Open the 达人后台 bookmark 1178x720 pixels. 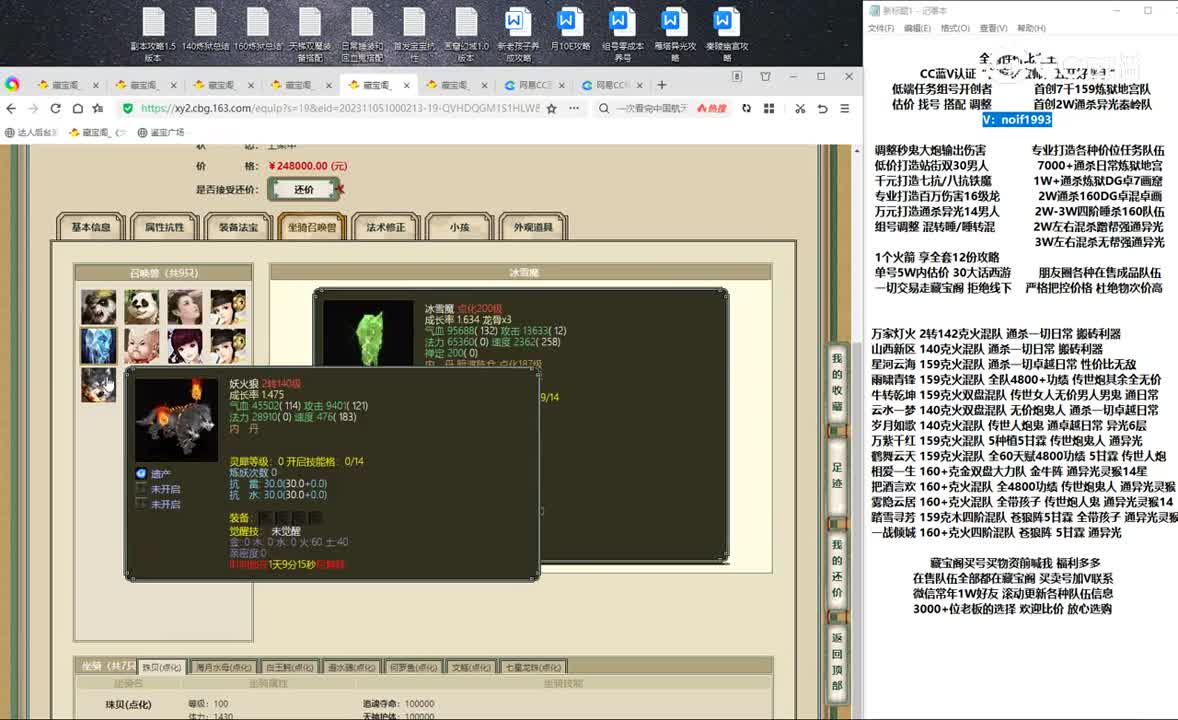click(x=32, y=132)
